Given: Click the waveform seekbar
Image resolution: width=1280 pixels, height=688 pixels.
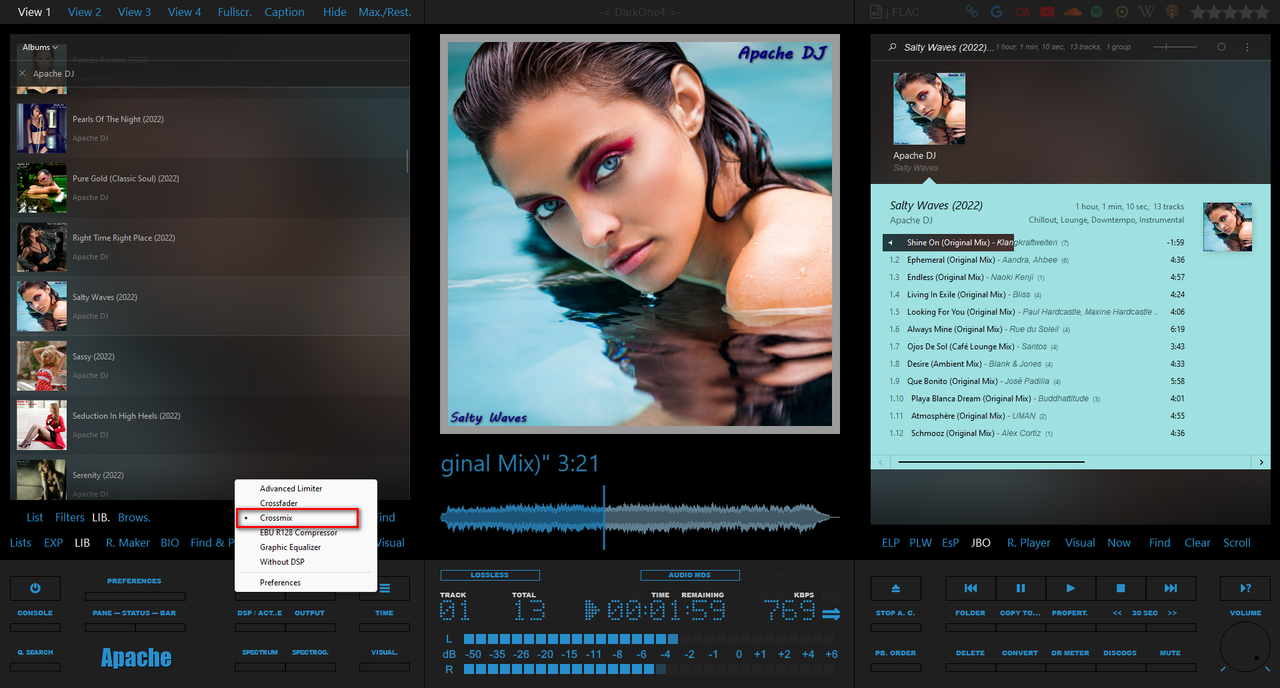Looking at the screenshot, I should tap(640, 517).
